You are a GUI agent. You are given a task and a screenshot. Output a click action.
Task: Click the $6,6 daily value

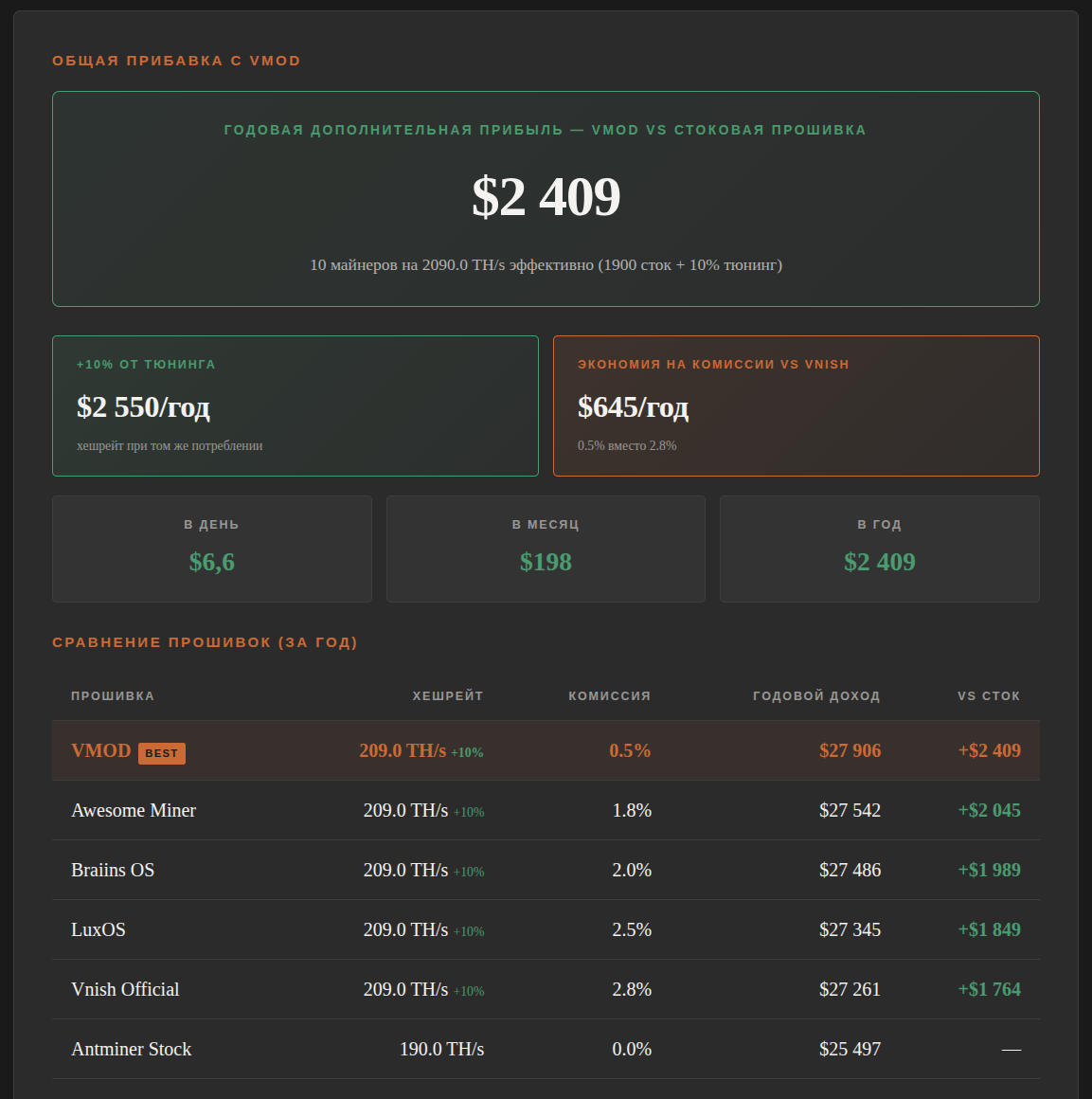click(x=211, y=562)
